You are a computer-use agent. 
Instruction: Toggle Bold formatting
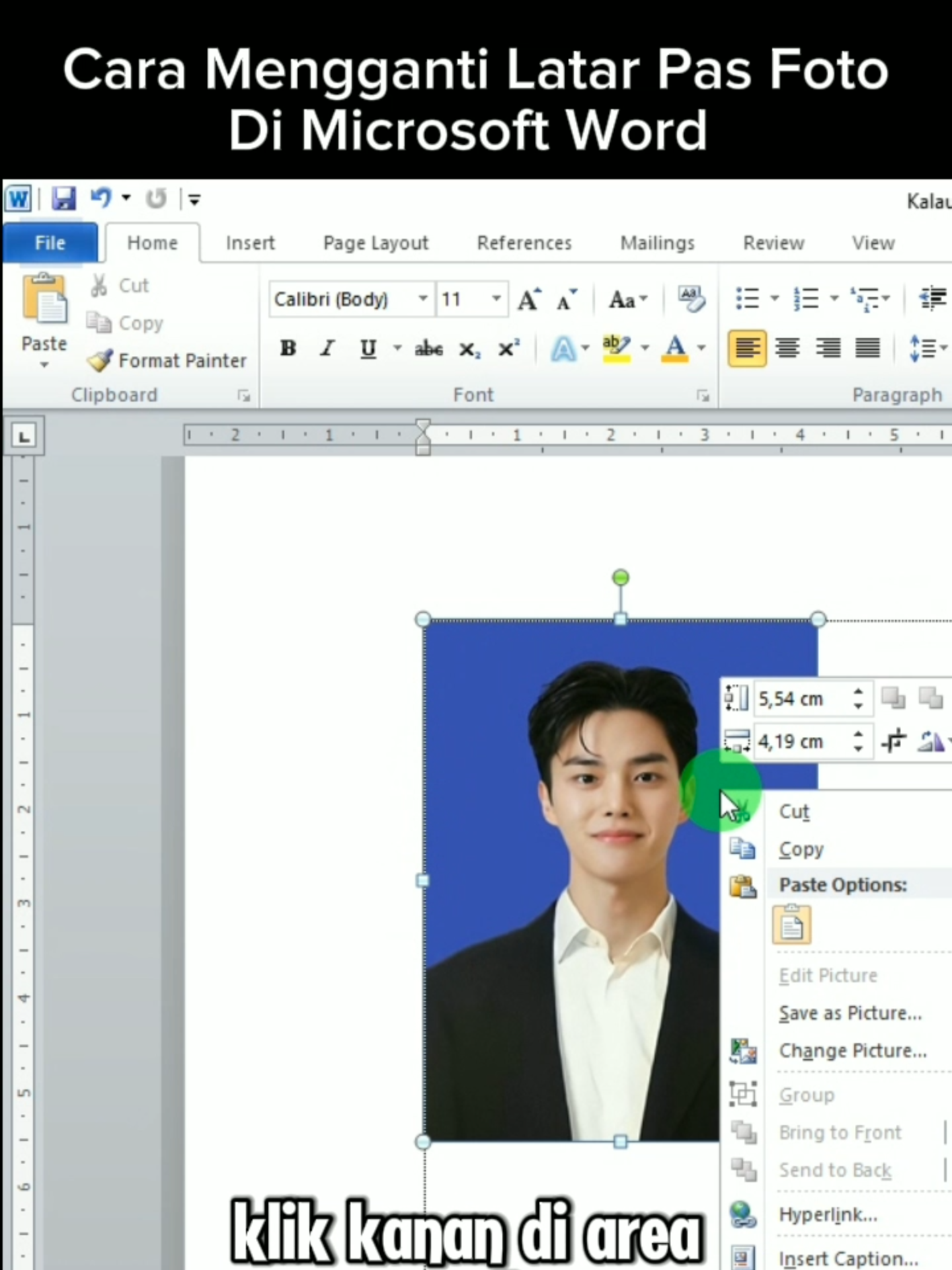pyautogui.click(x=288, y=348)
